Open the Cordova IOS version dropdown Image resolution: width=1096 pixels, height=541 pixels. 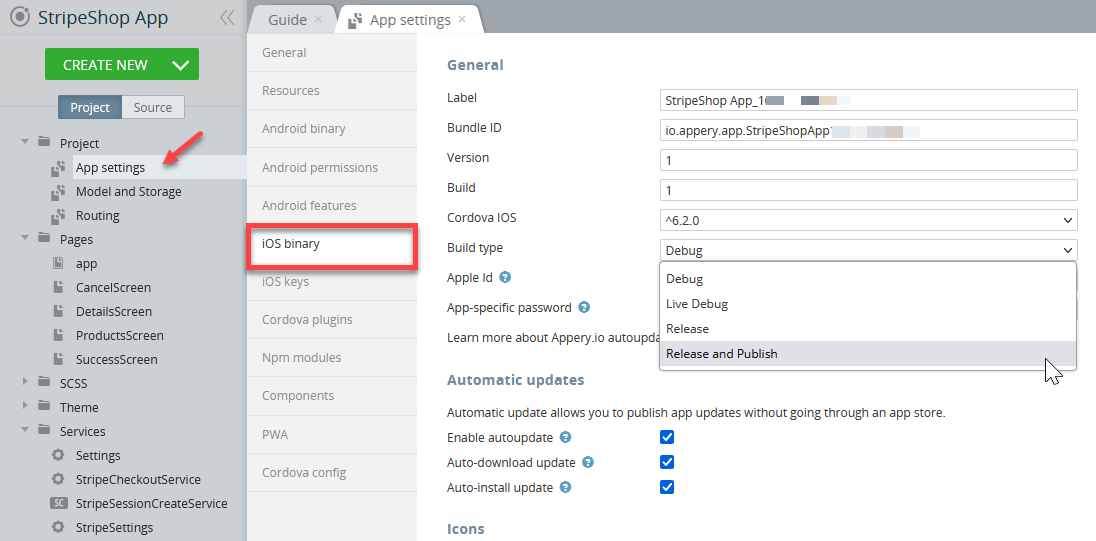point(868,220)
